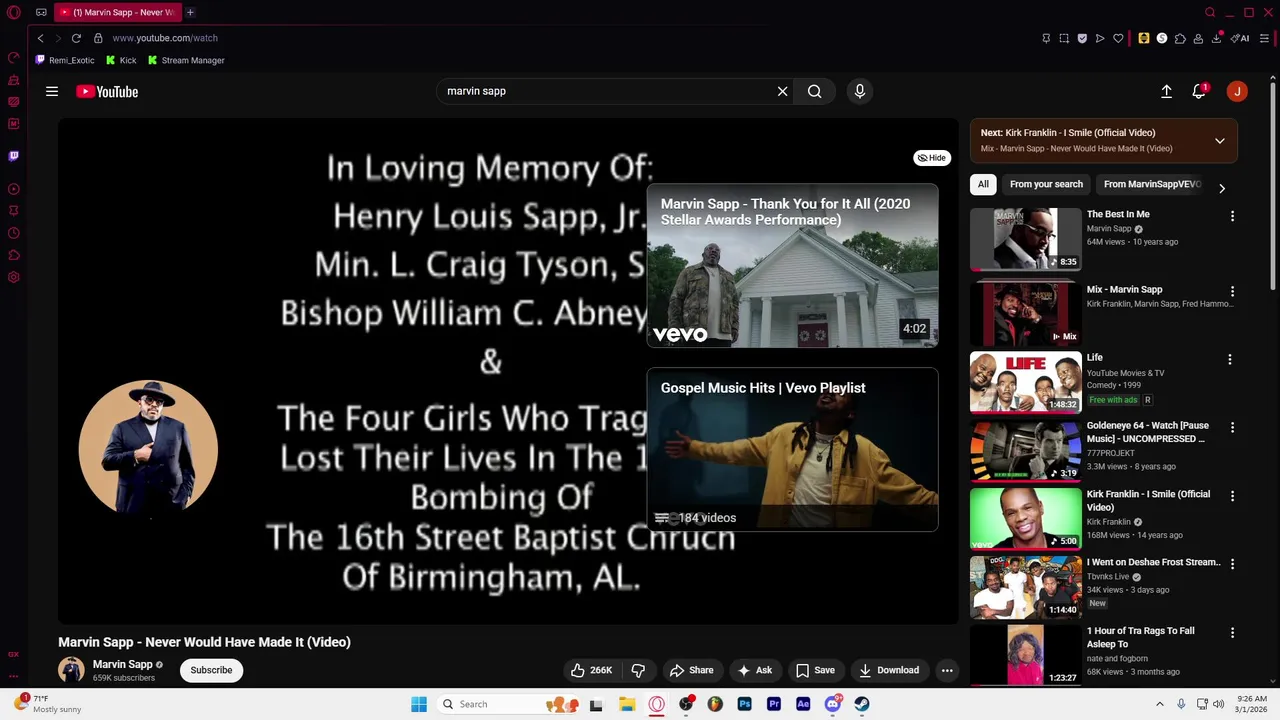Viewport: 1280px width, 720px height.
Task: Launch the Aria AI assistant
Action: click(x=1241, y=38)
